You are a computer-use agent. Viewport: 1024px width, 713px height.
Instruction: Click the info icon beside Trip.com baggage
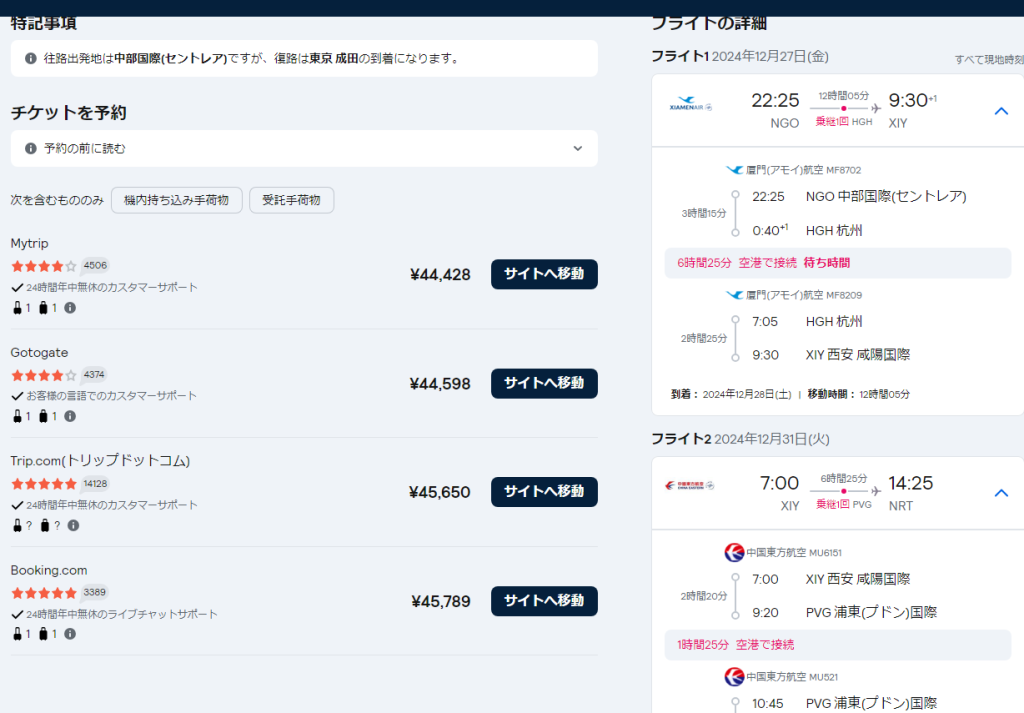point(73,525)
